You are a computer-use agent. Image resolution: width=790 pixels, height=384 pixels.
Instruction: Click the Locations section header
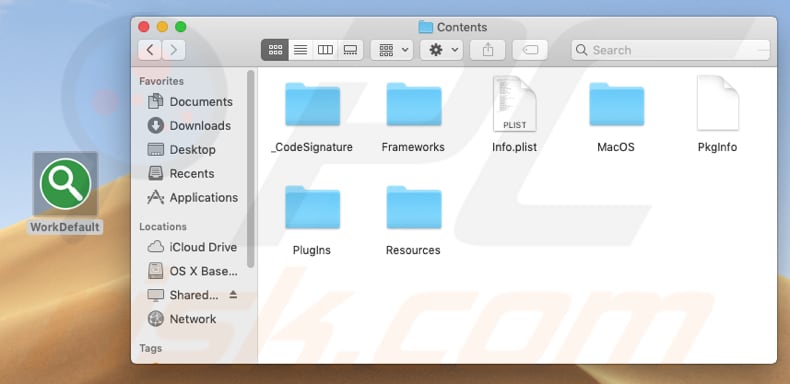coord(163,227)
